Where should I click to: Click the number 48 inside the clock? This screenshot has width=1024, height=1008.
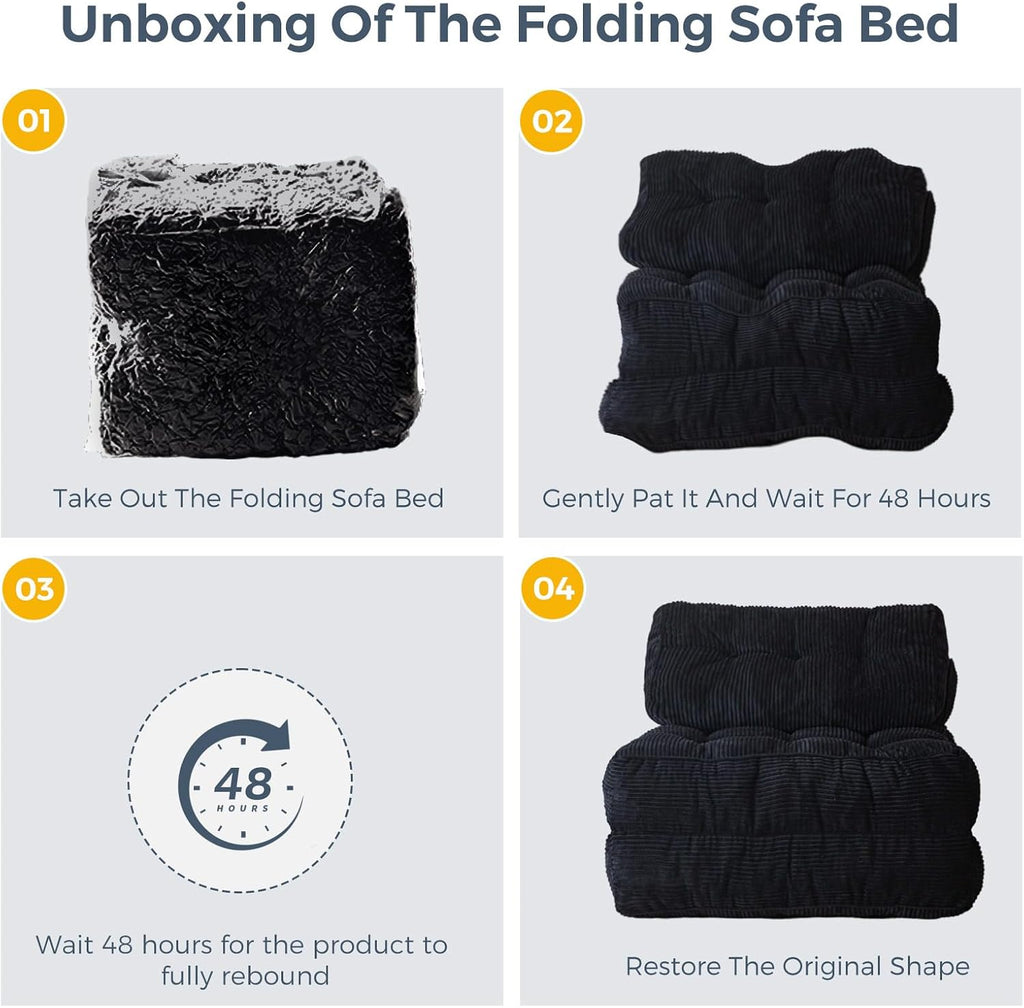point(242,783)
